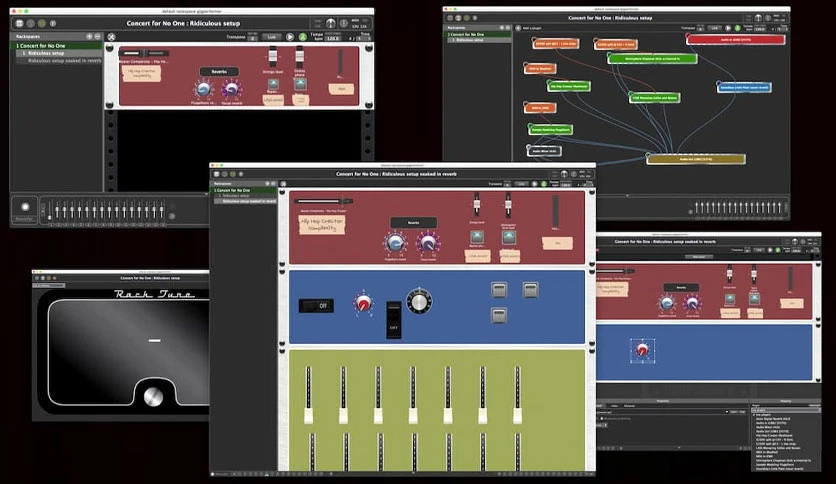This screenshot has height=484, width=836.
Task: Click the blue reverb knob in top-left window
Action: 203,89
